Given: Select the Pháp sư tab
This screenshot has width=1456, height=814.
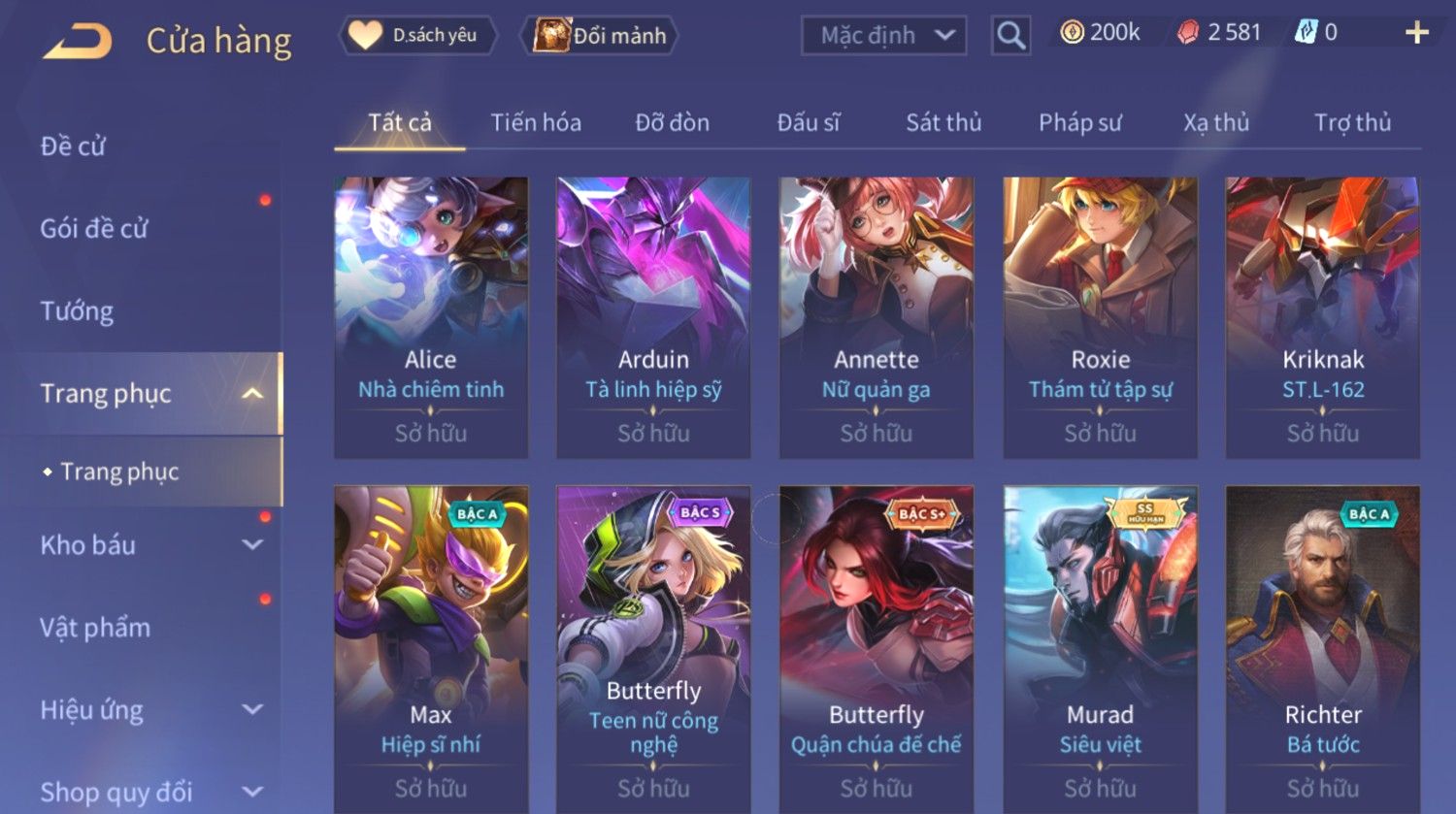Looking at the screenshot, I should [x=1079, y=123].
